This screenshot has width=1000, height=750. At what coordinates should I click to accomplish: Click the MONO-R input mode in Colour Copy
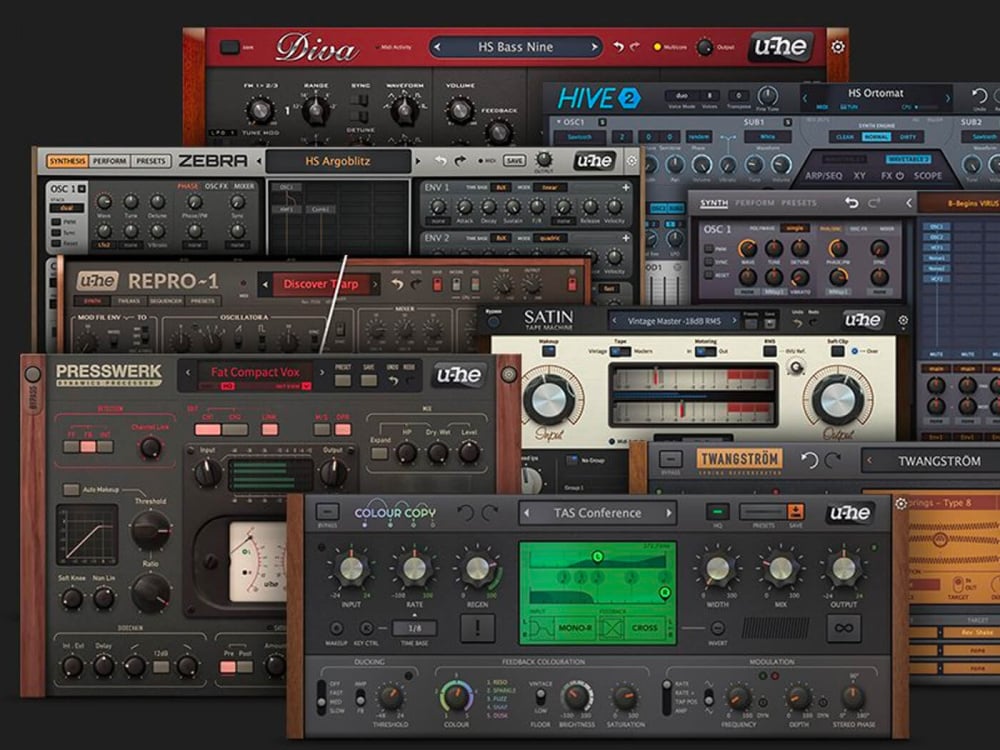[x=575, y=628]
